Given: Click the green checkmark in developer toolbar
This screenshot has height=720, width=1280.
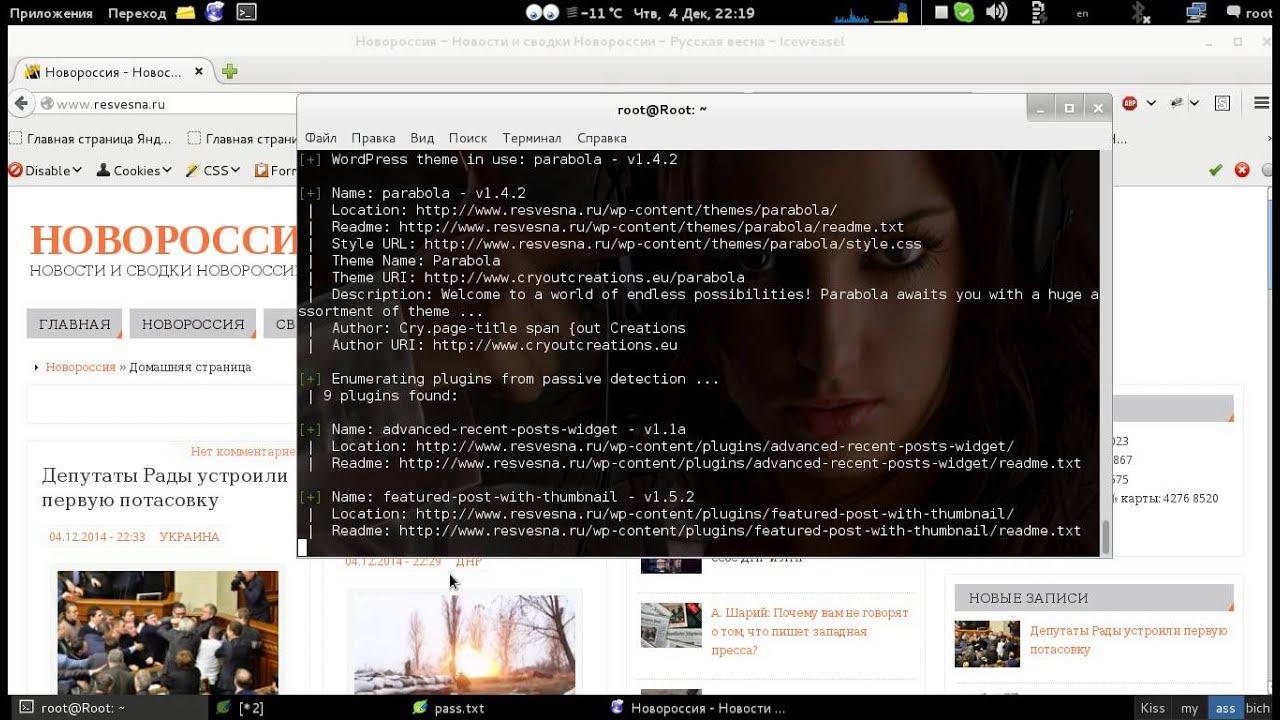Looking at the screenshot, I should coord(1216,170).
